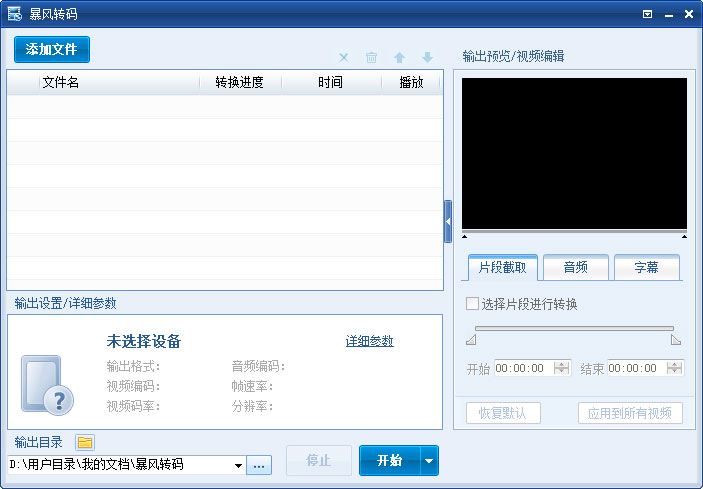
Task: Enable 选择片段进行转换 checkbox
Action: click(x=473, y=304)
